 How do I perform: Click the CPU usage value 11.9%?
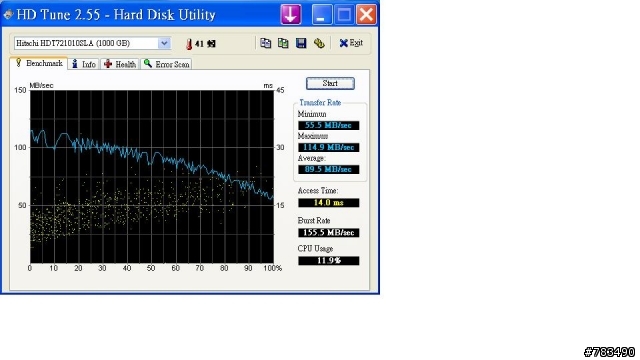click(x=329, y=261)
